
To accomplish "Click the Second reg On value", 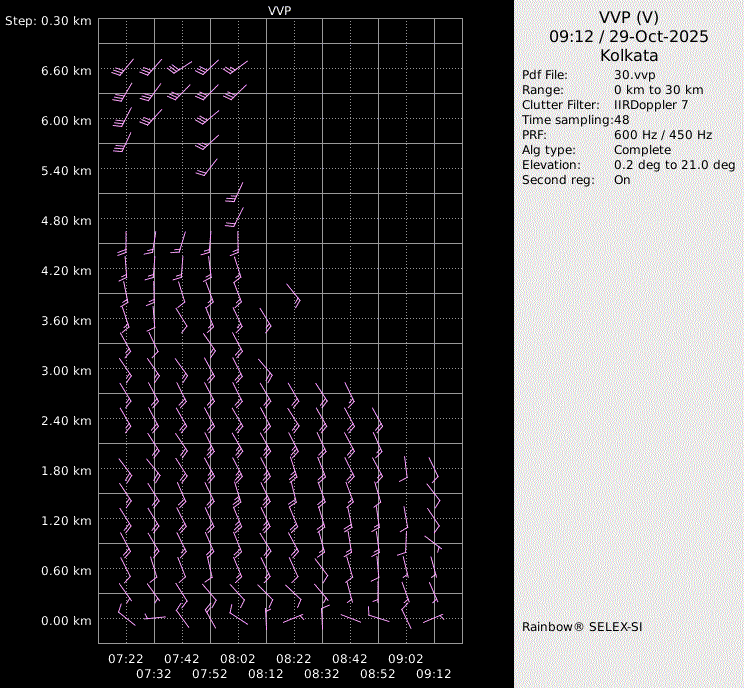I will pyautogui.click(x=622, y=180).
